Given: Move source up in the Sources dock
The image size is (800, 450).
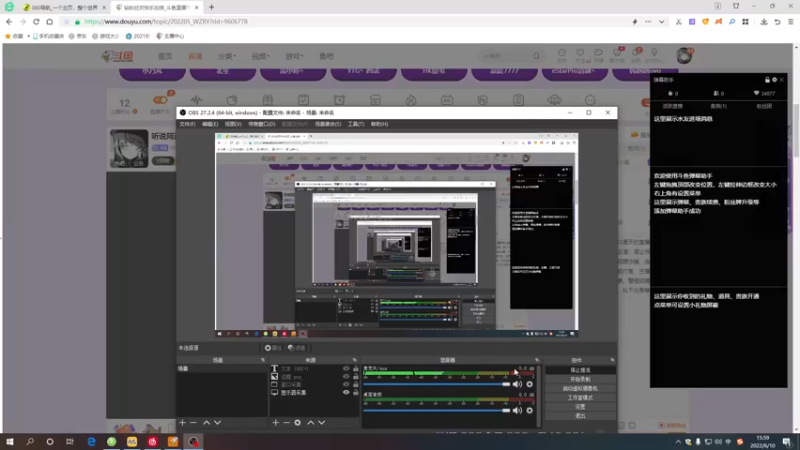Looking at the screenshot, I should 311,422.
